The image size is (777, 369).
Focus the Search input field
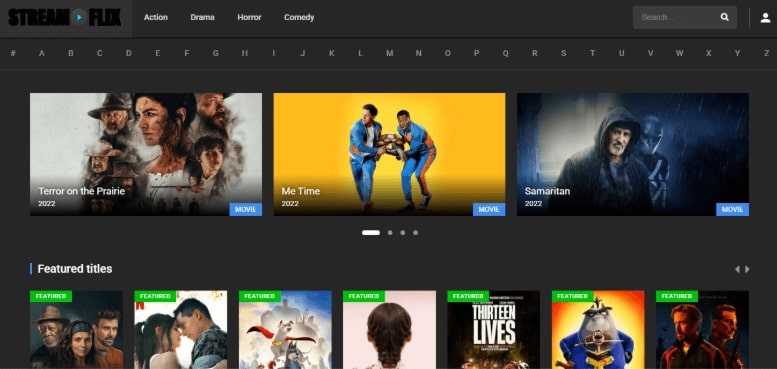click(x=684, y=17)
